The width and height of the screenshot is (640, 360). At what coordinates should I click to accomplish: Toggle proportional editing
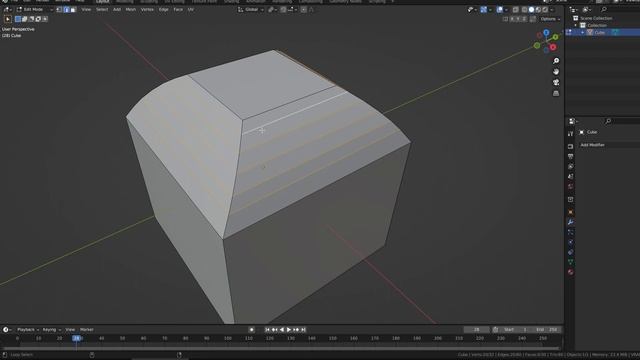click(304, 9)
